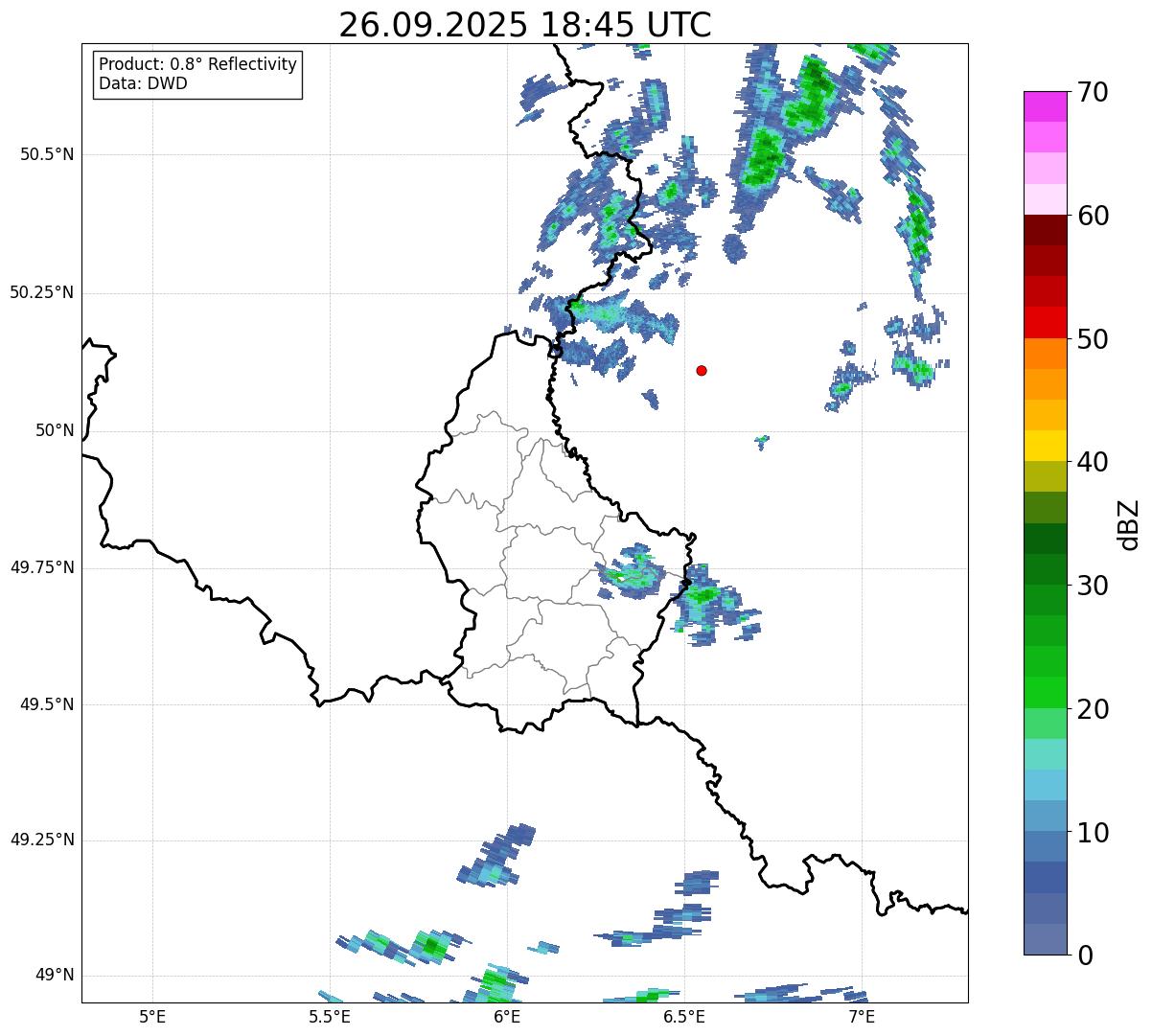Image resolution: width=1152 pixels, height=1036 pixels.
Task: Click the longitude label 5°E
Action: (x=152, y=1016)
